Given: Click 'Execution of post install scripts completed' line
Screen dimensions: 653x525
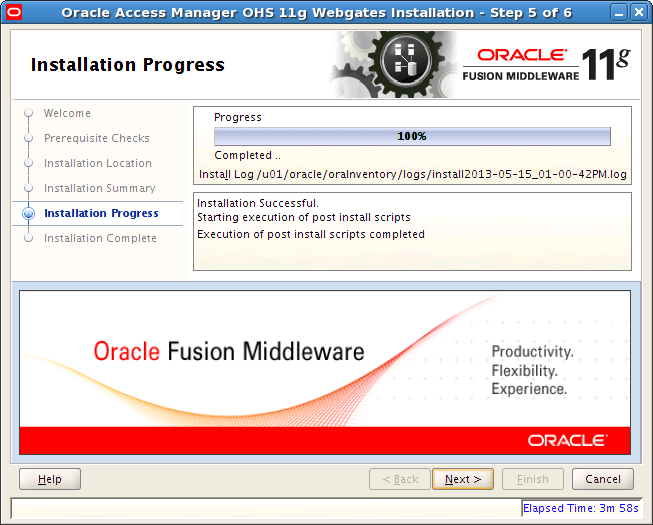Looking at the screenshot, I should pos(311,234).
